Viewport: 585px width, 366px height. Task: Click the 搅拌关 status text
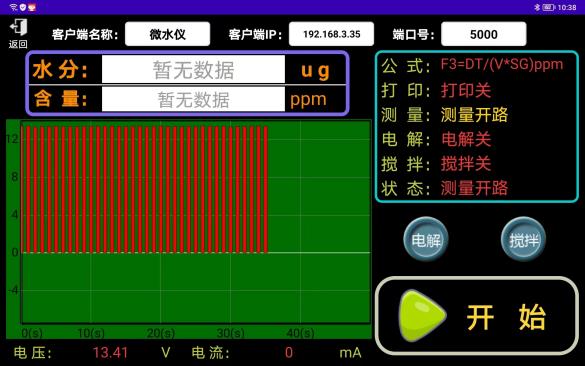click(466, 164)
